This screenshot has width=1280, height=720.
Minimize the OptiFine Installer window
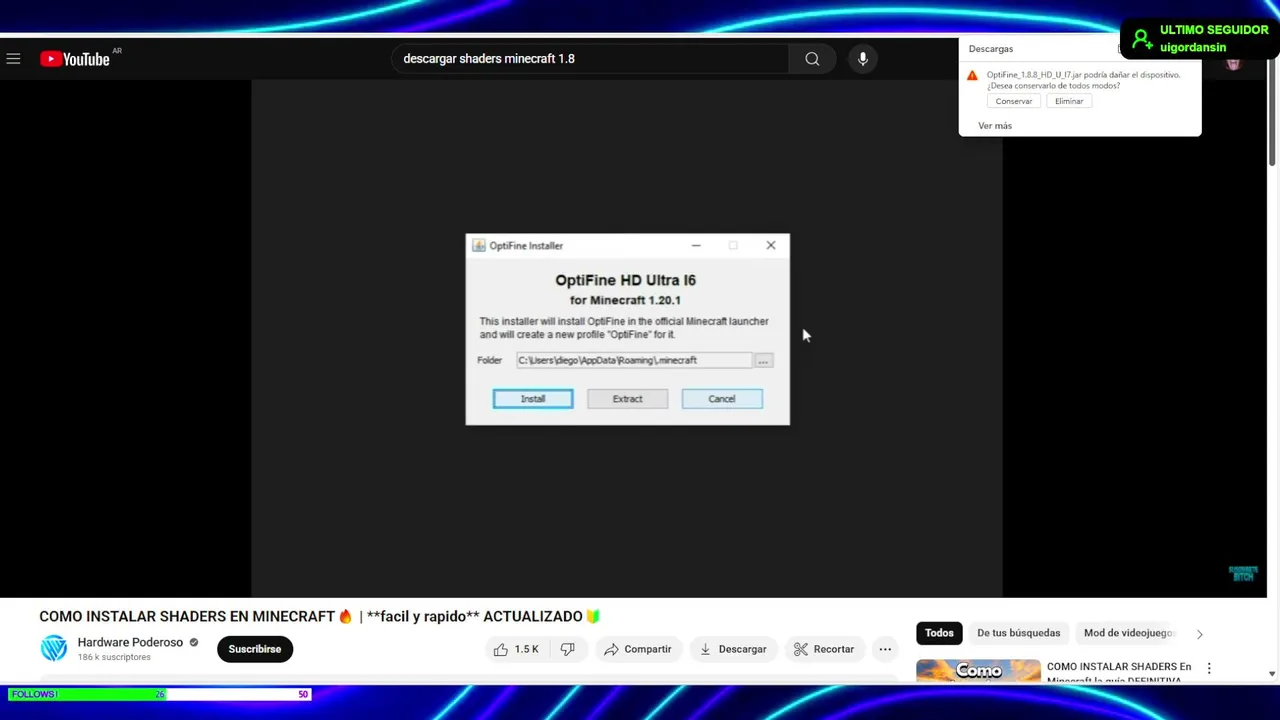pyautogui.click(x=696, y=245)
